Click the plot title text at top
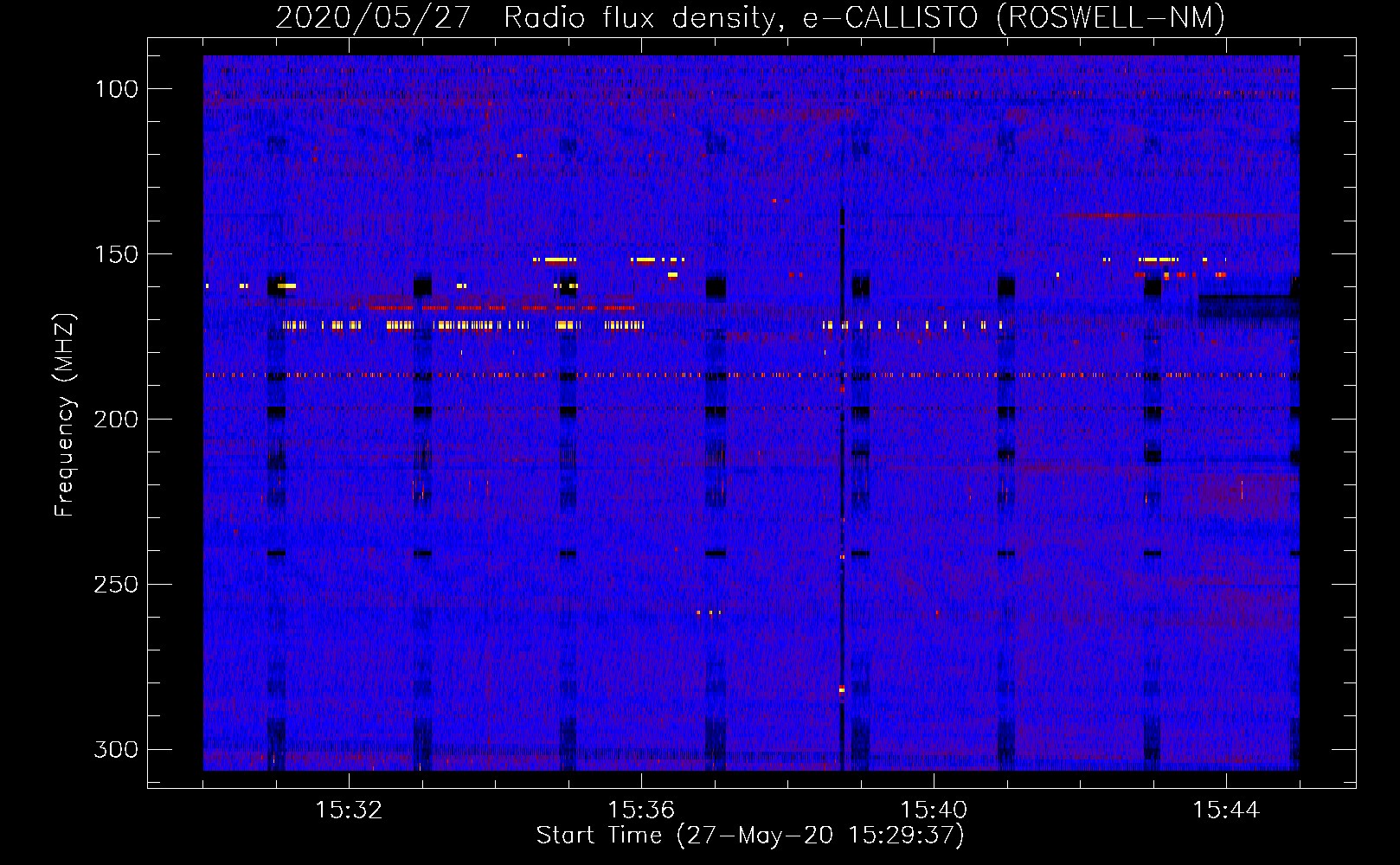 [750, 17]
